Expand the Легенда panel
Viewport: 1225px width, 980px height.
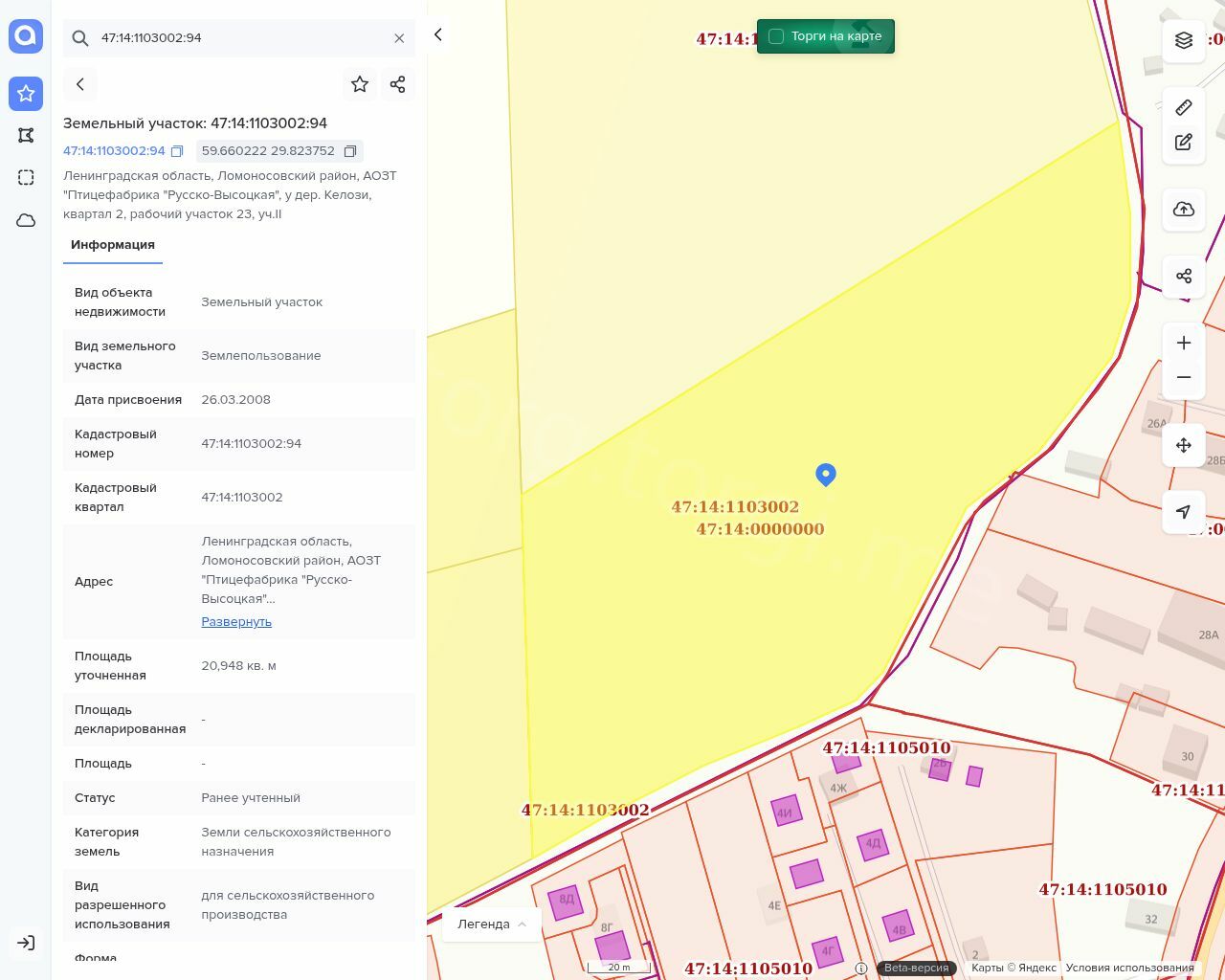(492, 924)
